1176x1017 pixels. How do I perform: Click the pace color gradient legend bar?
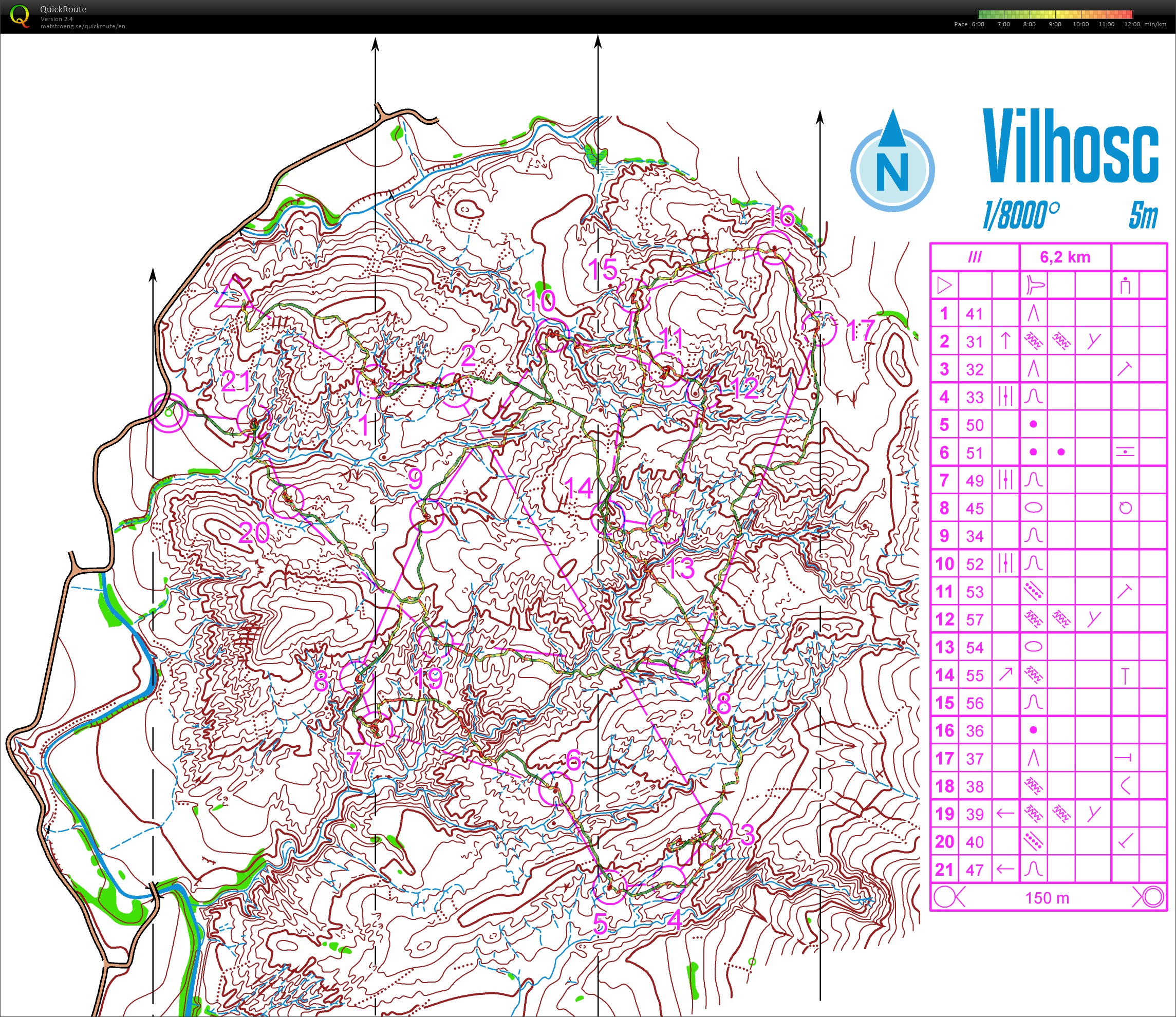click(1056, 14)
